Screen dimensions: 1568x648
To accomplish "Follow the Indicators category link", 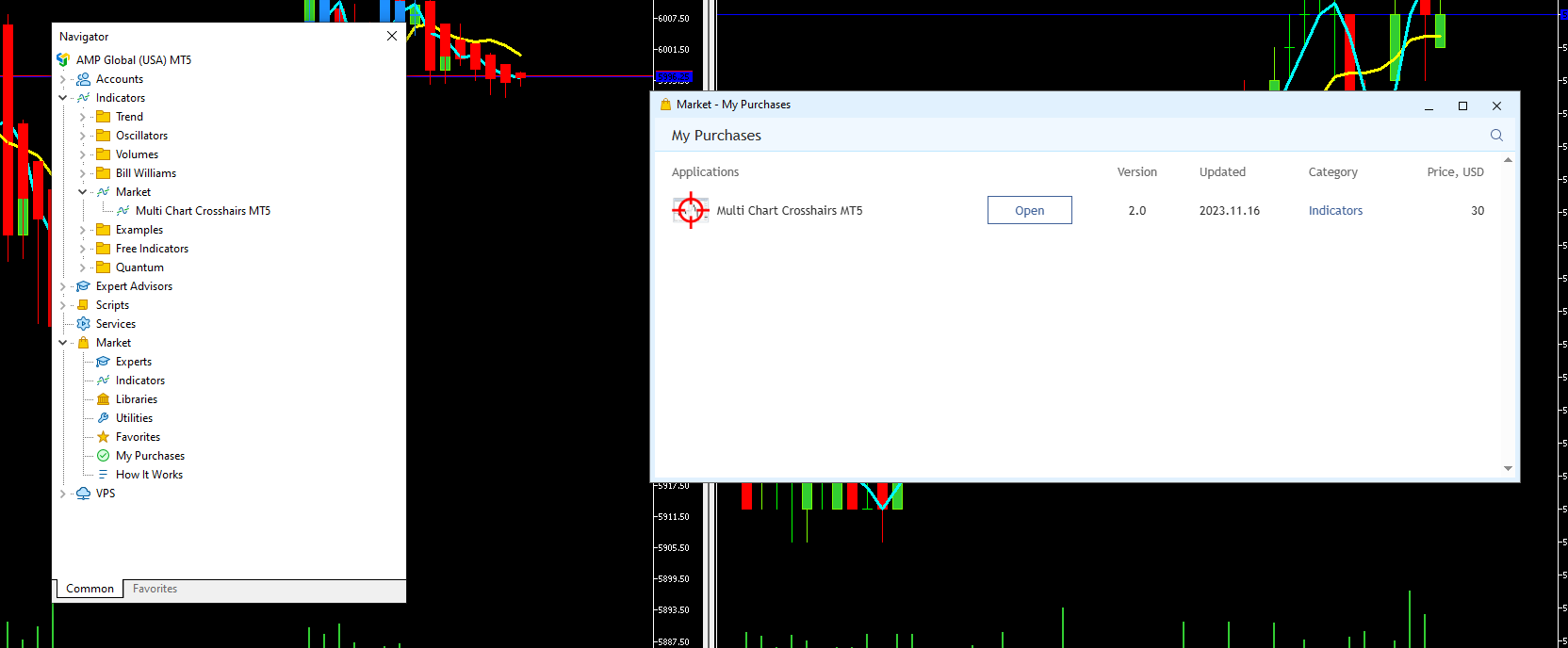I will pyautogui.click(x=1335, y=211).
